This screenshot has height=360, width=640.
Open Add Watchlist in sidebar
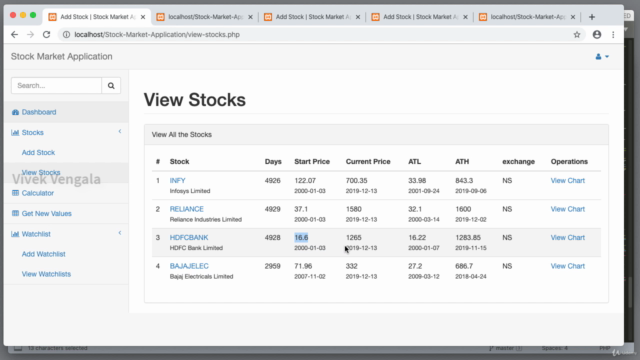[x=44, y=254]
